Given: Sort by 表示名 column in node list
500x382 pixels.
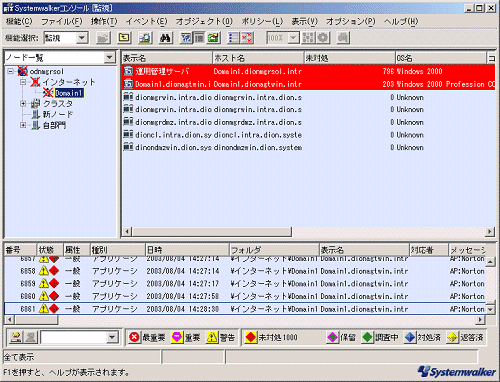Looking at the screenshot, I should pos(167,58).
